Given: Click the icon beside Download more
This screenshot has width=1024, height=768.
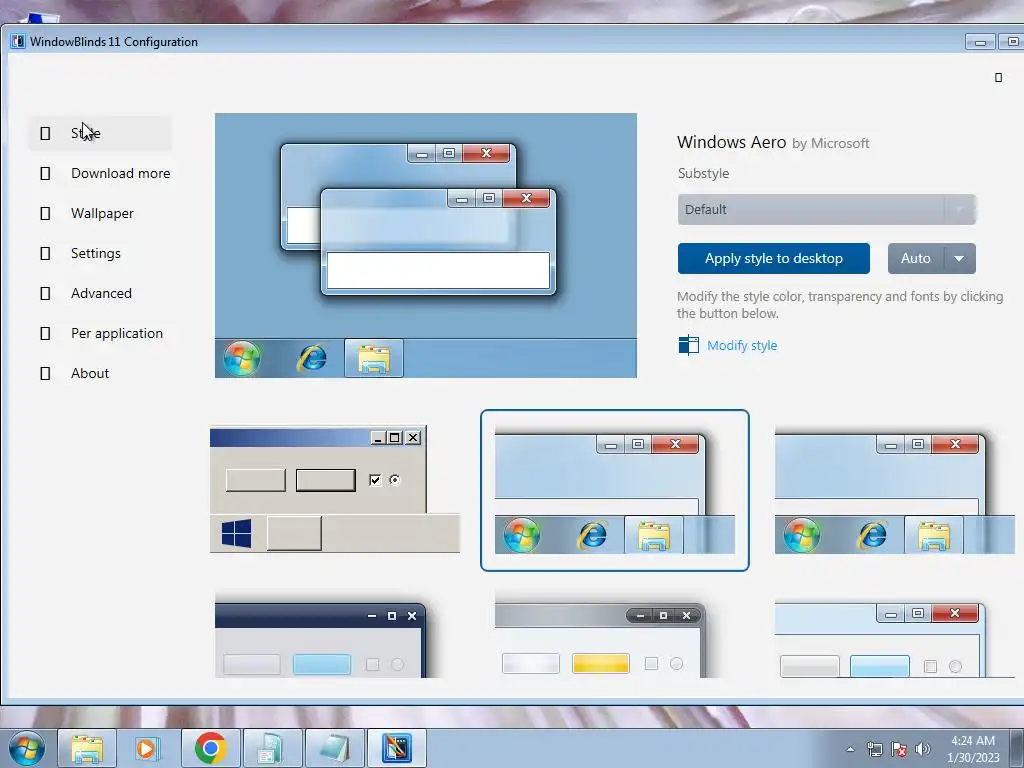Looking at the screenshot, I should 45,174.
